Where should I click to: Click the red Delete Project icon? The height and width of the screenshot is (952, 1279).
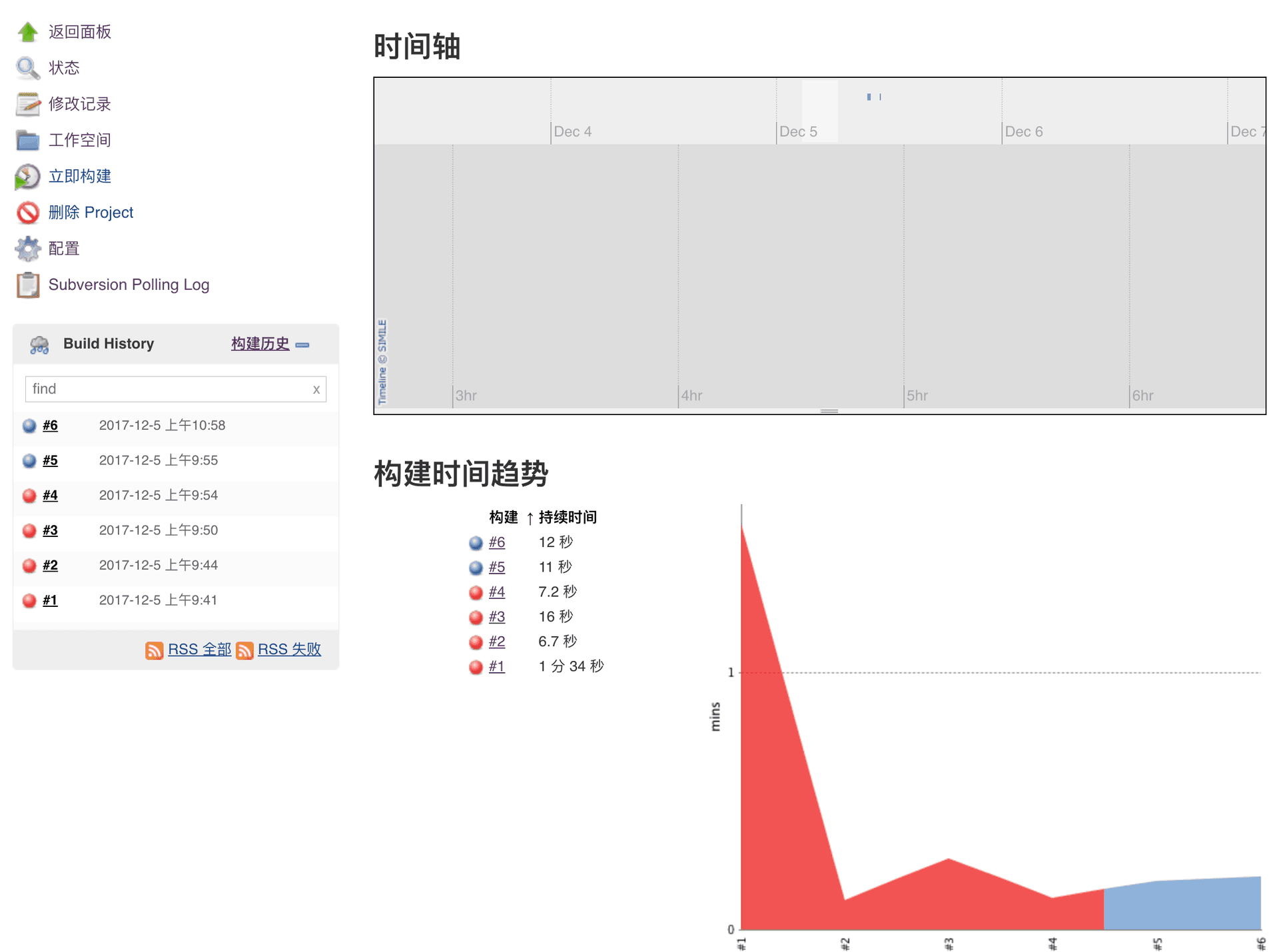tap(27, 213)
